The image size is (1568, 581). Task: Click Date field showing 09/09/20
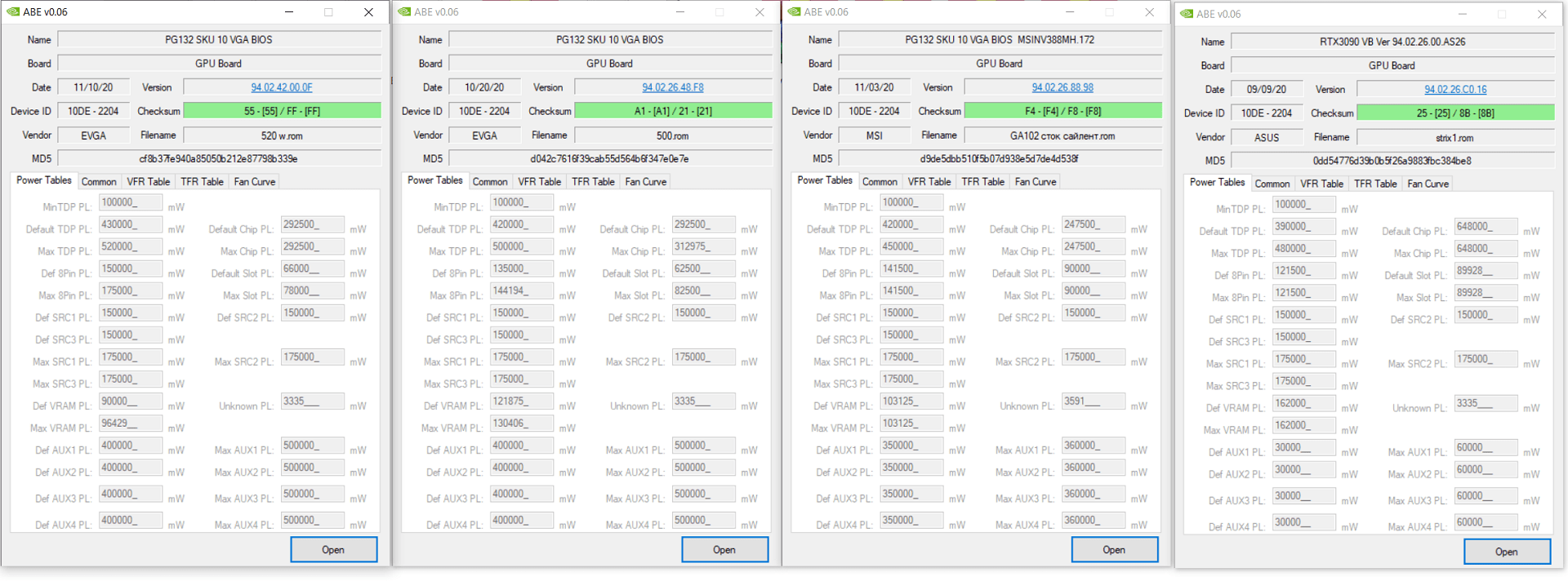coord(1267,90)
